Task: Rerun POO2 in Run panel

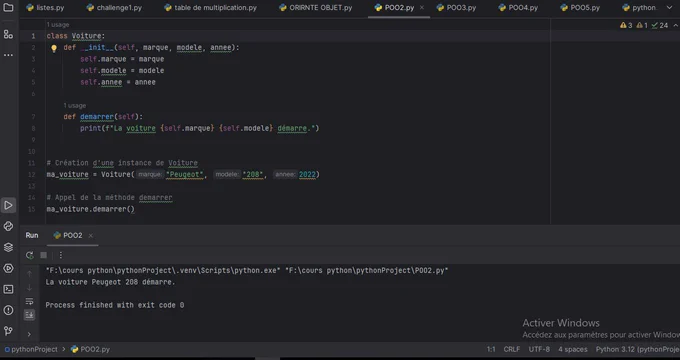Action: (29, 255)
